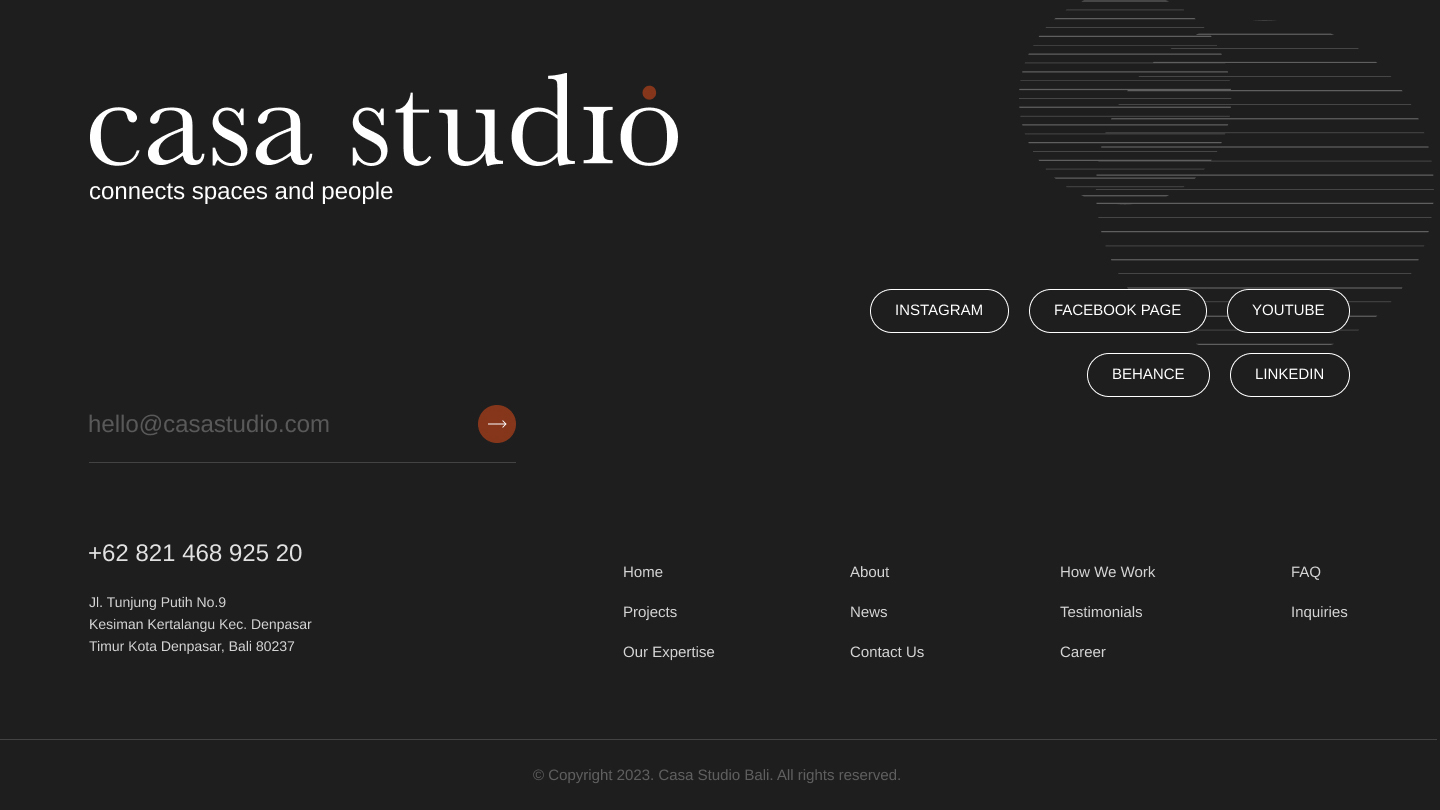1440x810 pixels.
Task: Open the LinkedIn profile button
Action: (x=1289, y=375)
